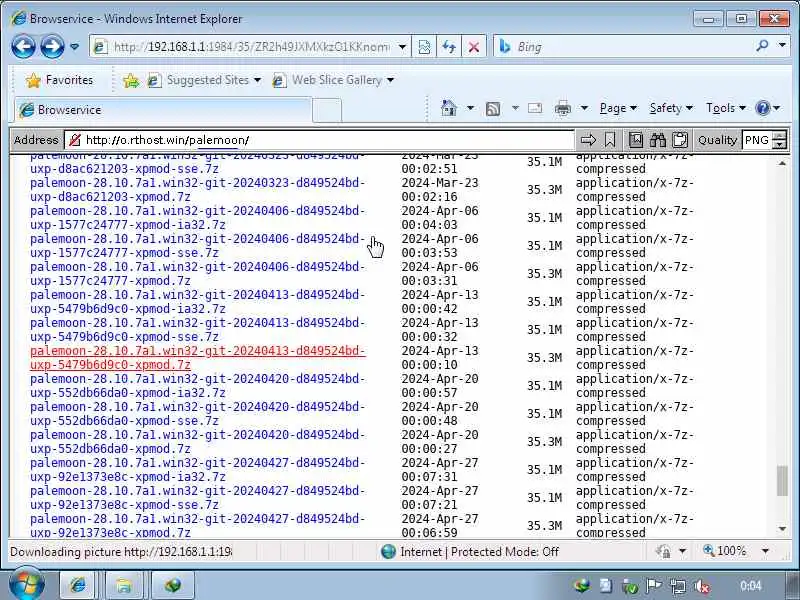Click the muted volume tray icon
The height and width of the screenshot is (600, 800).
(703, 586)
